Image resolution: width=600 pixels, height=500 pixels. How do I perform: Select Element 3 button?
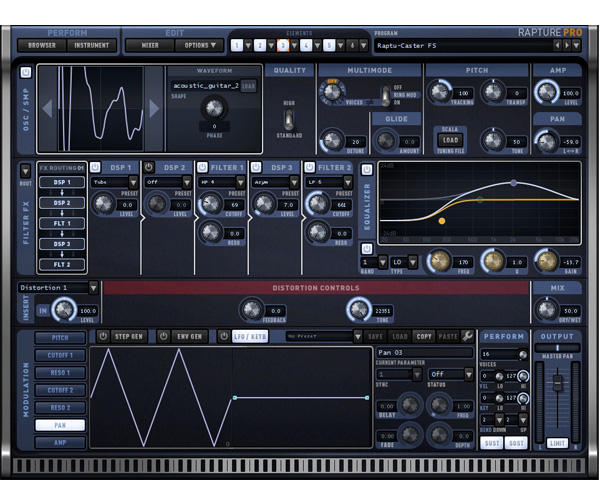point(283,46)
